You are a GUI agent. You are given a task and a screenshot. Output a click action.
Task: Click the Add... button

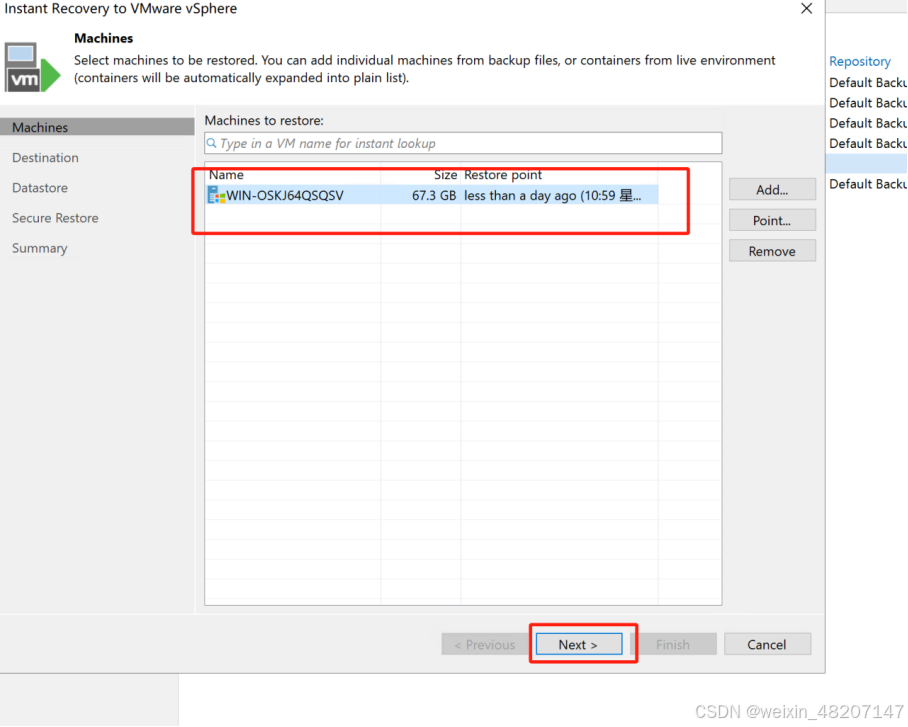tap(772, 189)
